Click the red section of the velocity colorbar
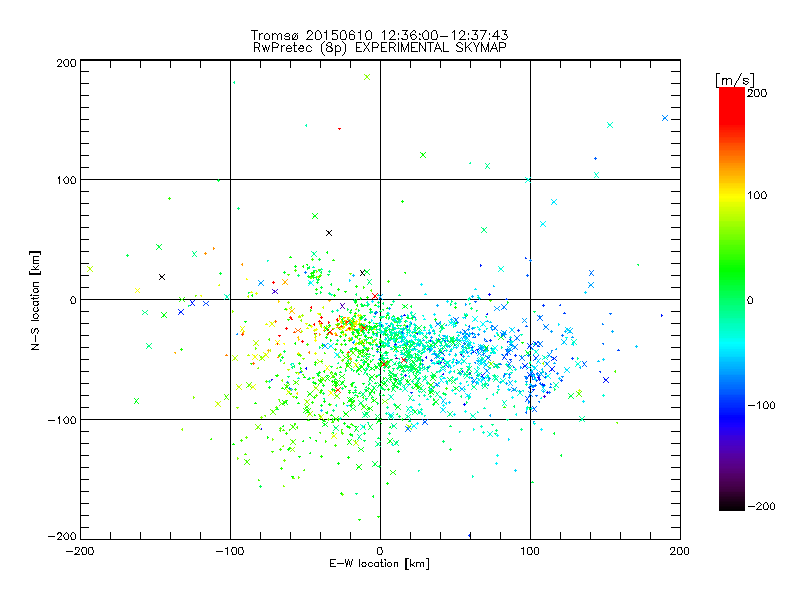The height and width of the screenshot is (600, 800). click(732, 105)
